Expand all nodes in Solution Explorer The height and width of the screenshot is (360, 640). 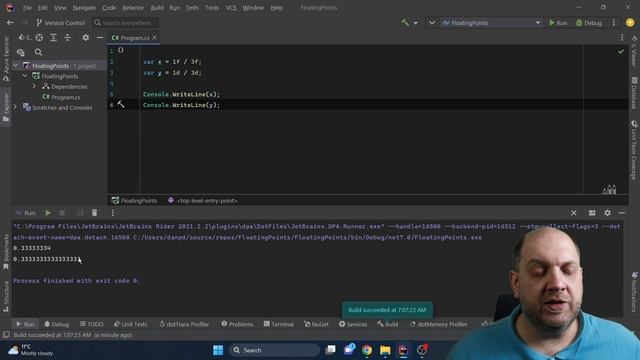[x=53, y=38]
